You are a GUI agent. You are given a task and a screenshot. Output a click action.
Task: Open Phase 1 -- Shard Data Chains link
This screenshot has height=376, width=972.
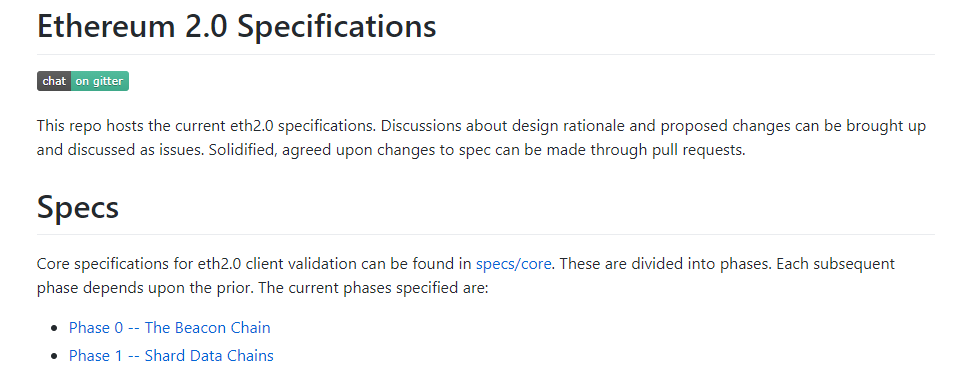point(171,356)
